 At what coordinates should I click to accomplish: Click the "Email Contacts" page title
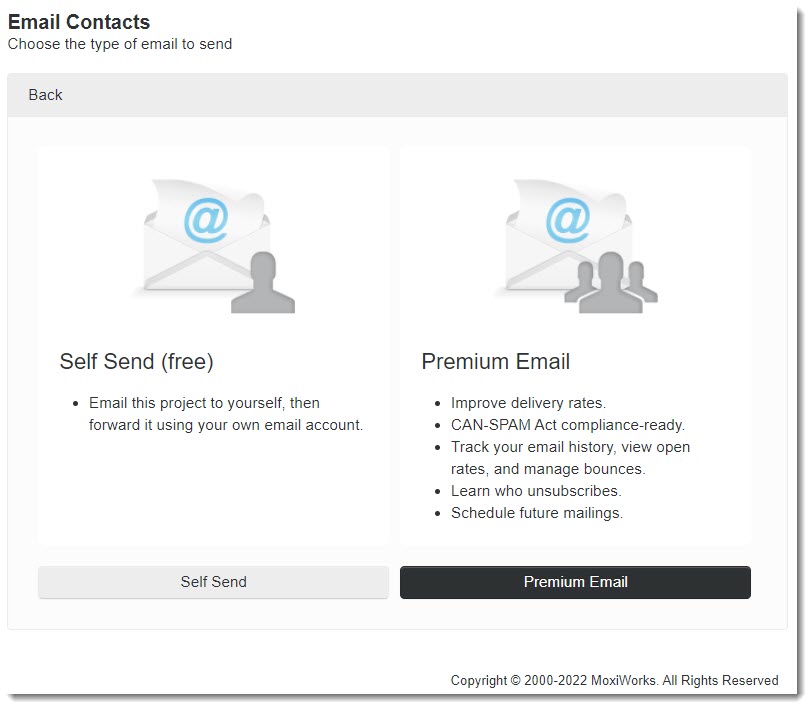79,22
